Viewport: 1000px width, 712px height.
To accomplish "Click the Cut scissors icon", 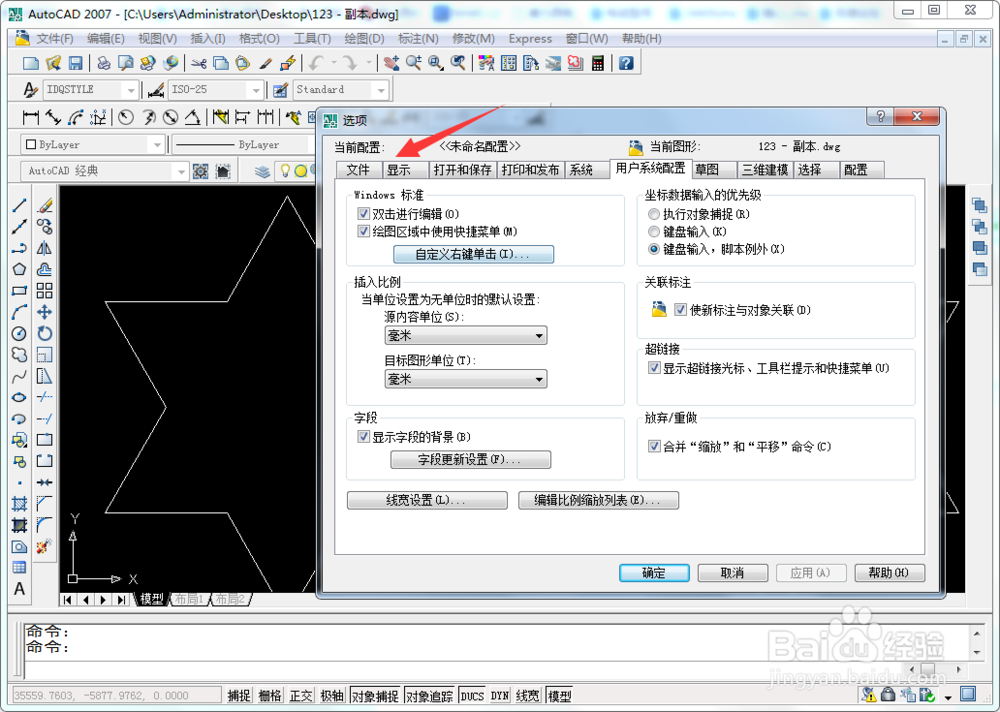I will [x=199, y=63].
